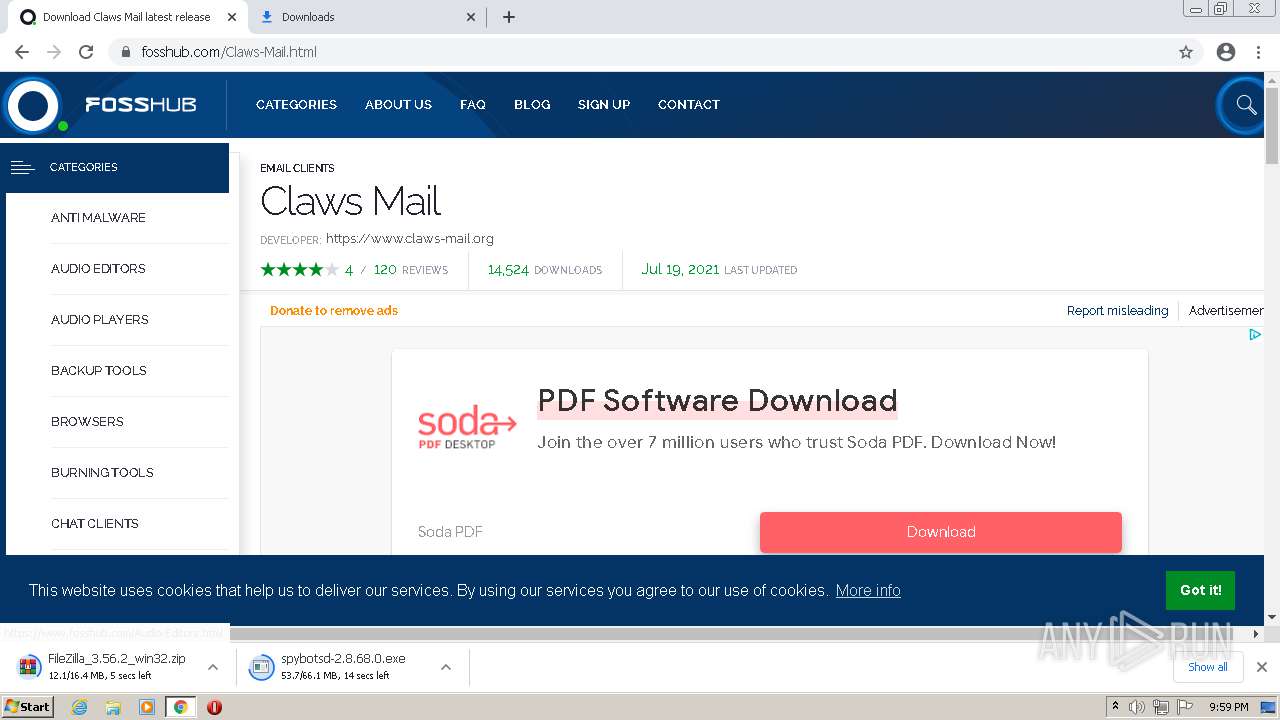Viewport: 1280px width, 720px height.
Task: Go to the Blog nav item
Action: (532, 104)
